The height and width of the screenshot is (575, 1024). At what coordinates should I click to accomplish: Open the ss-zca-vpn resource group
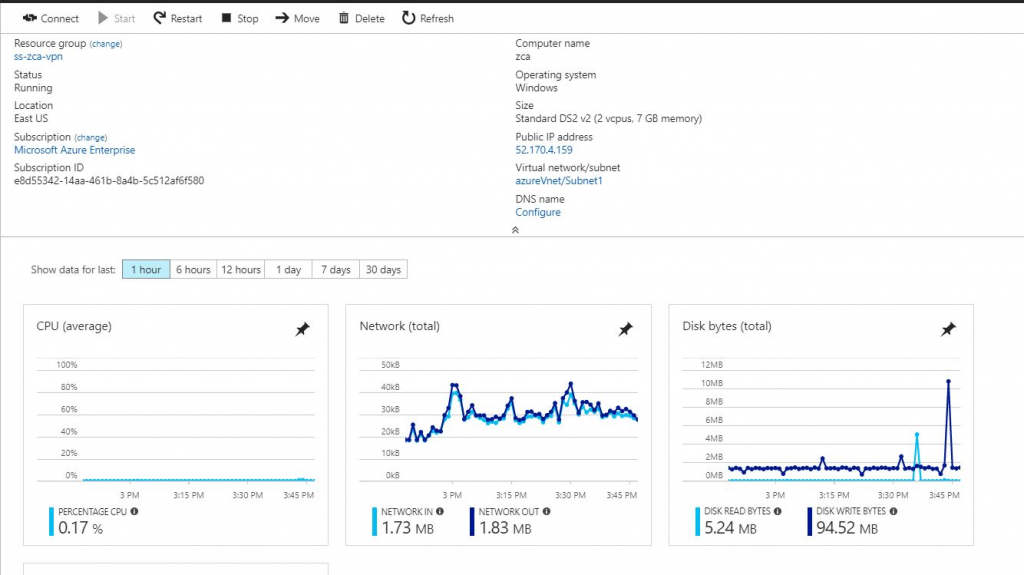click(38, 57)
